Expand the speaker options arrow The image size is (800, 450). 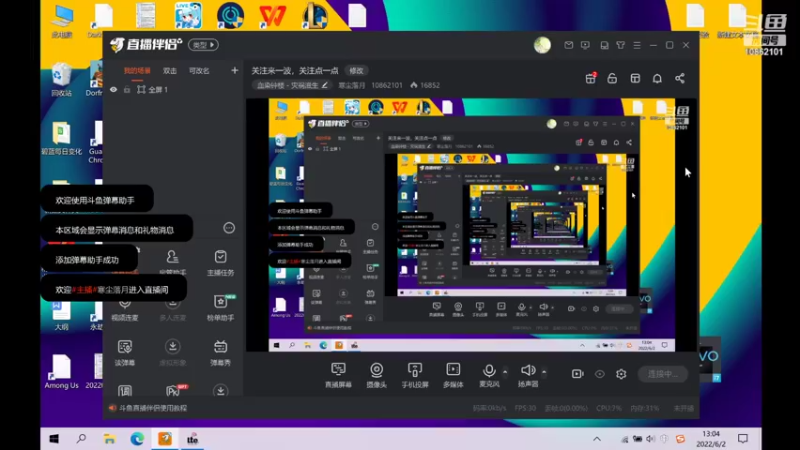[x=544, y=371]
